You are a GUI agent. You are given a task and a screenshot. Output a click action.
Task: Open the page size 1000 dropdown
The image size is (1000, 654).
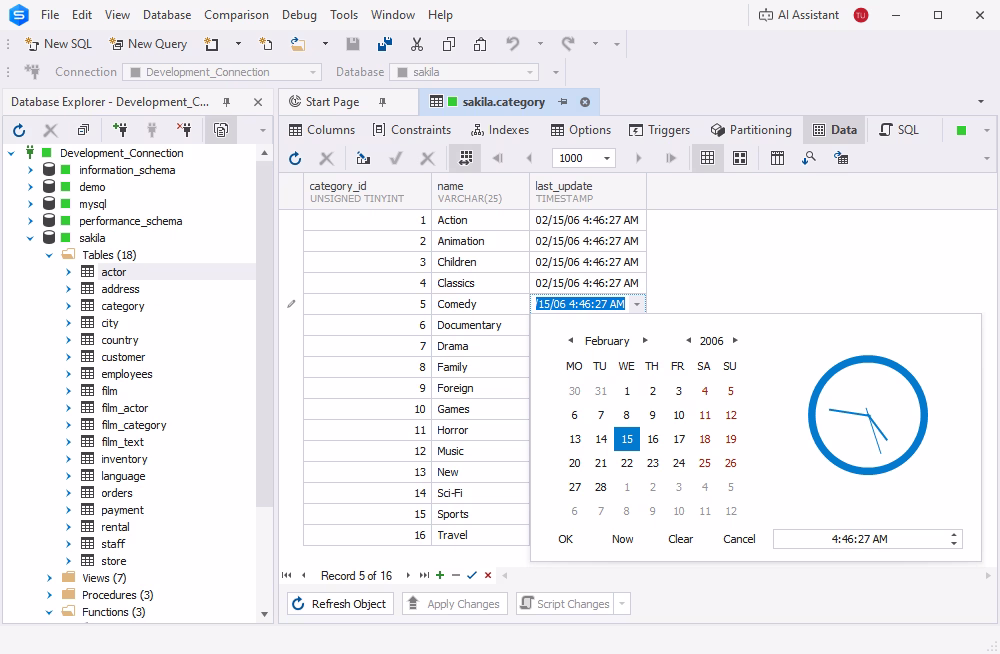click(607, 158)
